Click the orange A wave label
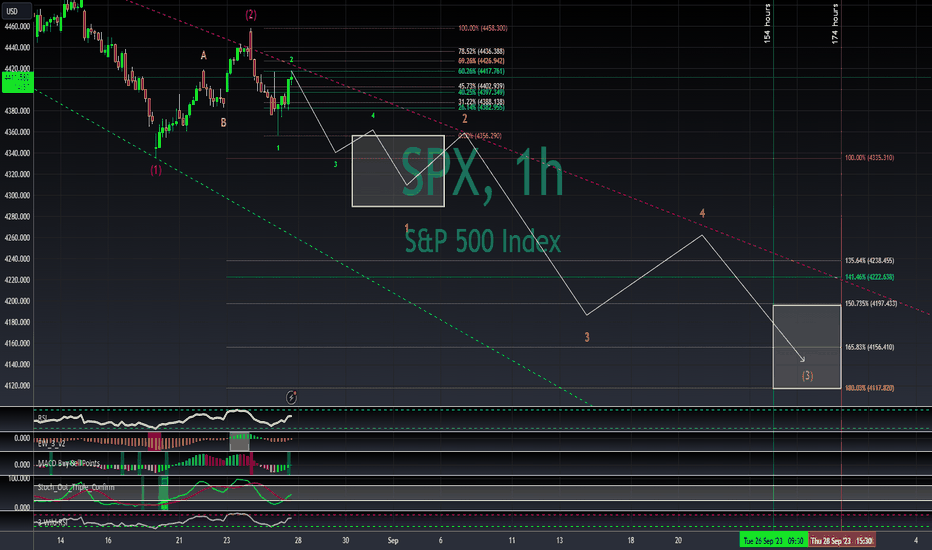The width and height of the screenshot is (932, 550). (203, 55)
